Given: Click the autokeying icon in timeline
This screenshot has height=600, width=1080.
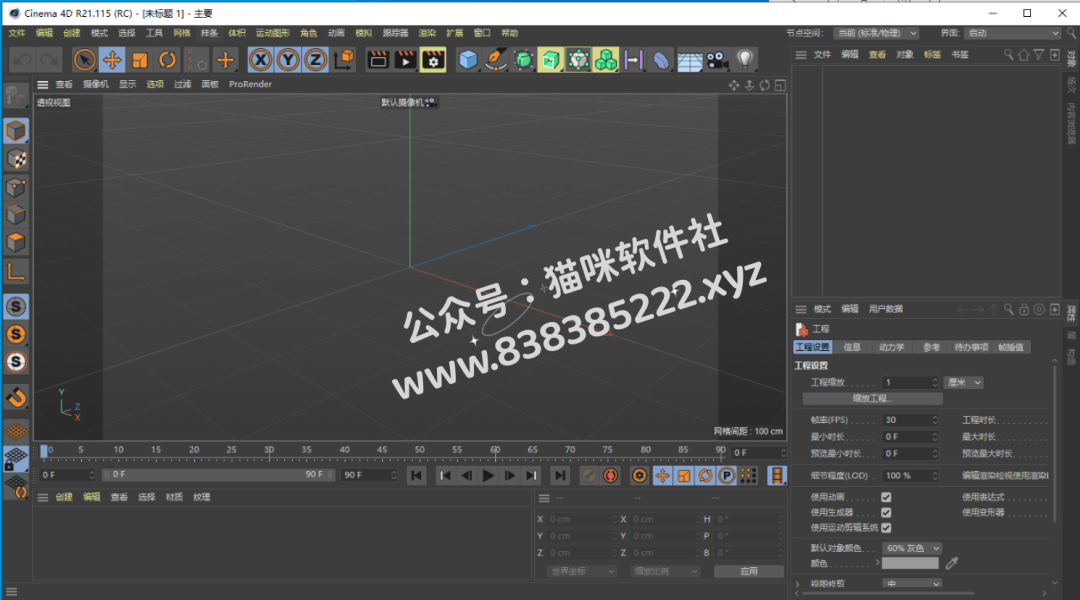Looking at the screenshot, I should click(x=610, y=475).
